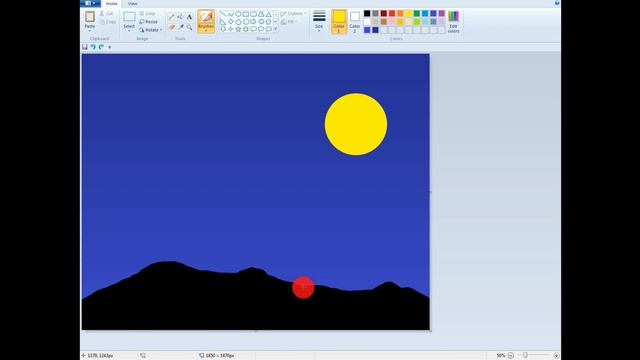Click Edit colors button
This screenshot has height=360, width=640.
(x=453, y=22)
